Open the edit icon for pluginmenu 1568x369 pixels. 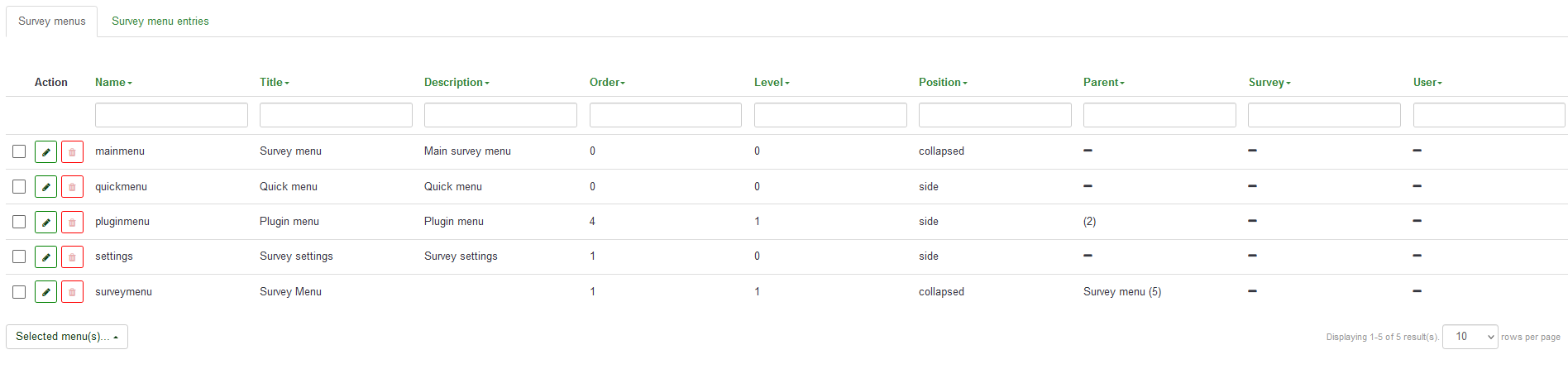coord(45,223)
